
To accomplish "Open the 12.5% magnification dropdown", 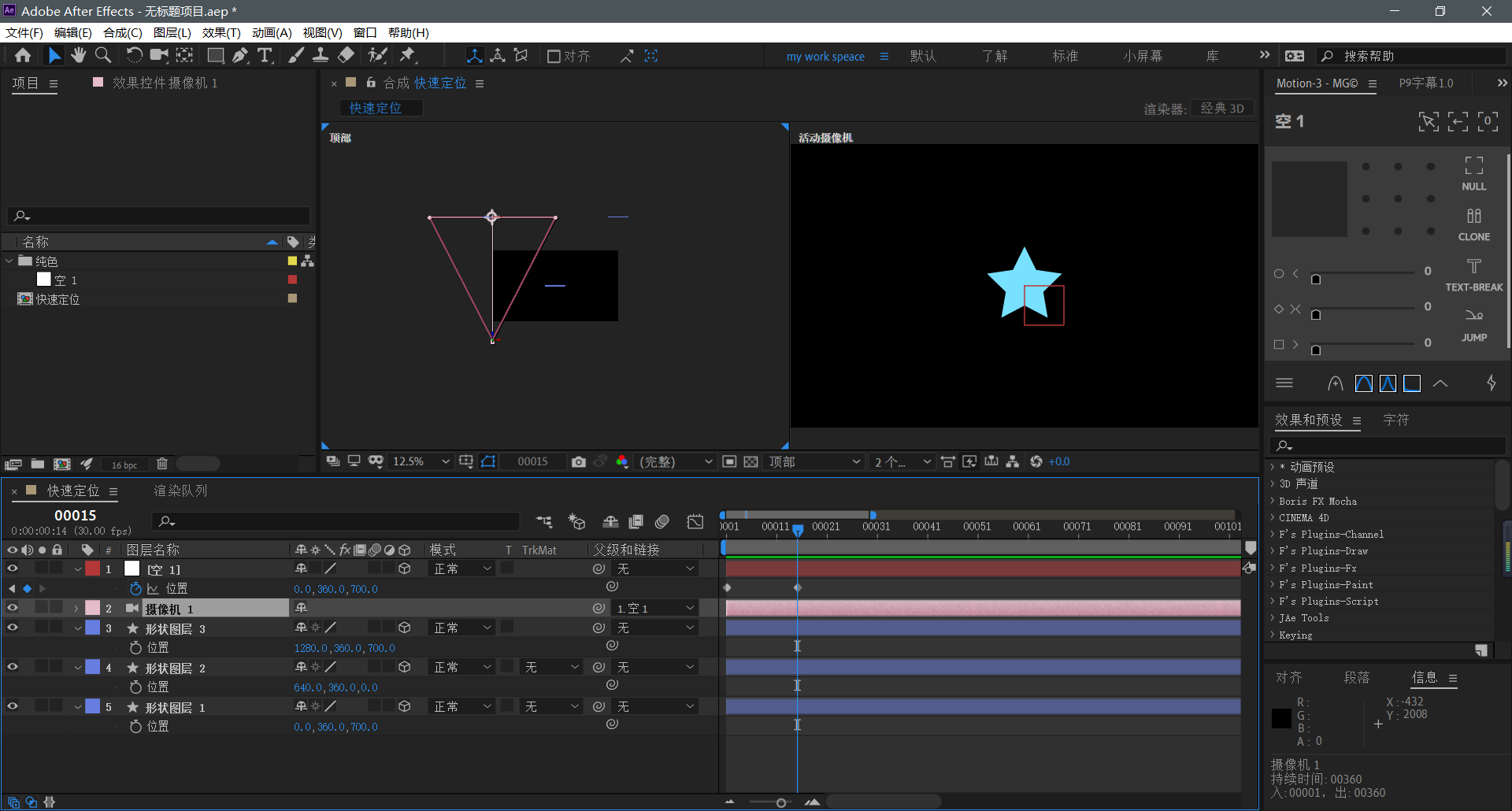I will click(x=421, y=462).
